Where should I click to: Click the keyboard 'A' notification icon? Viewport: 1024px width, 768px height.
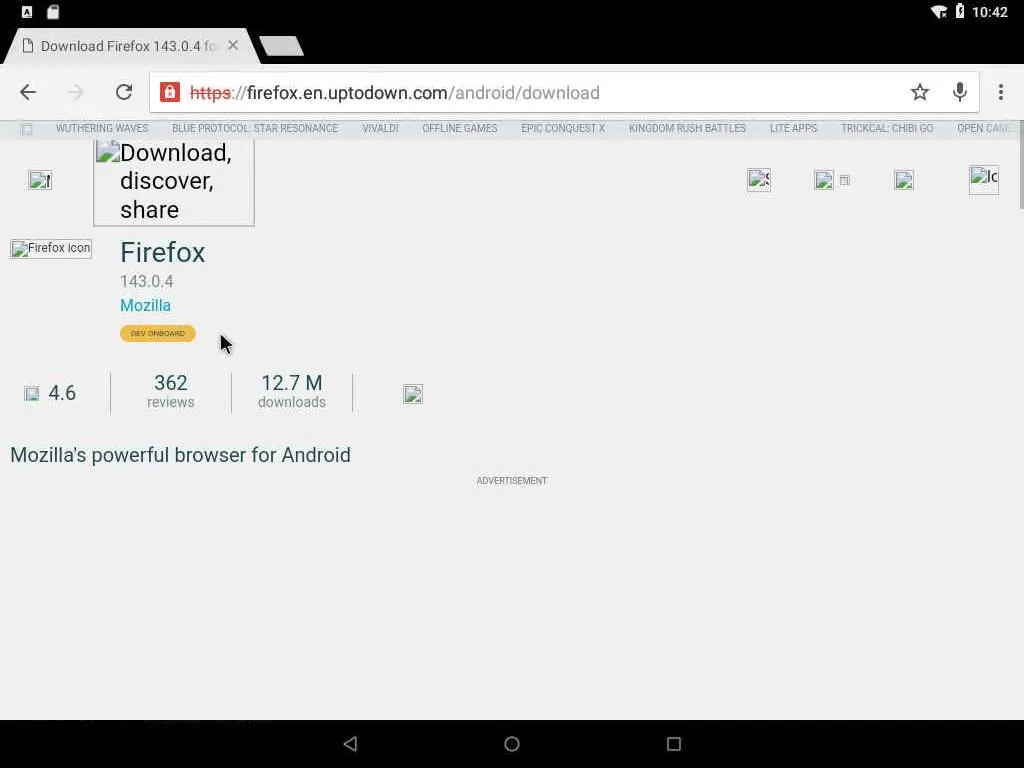click(x=27, y=11)
